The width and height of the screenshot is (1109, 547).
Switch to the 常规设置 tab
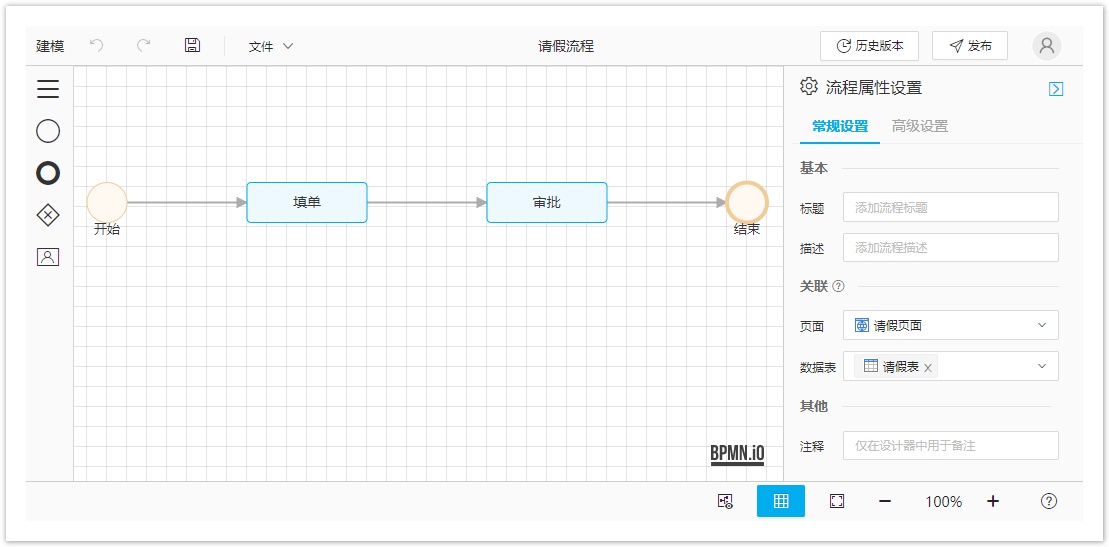click(x=840, y=127)
